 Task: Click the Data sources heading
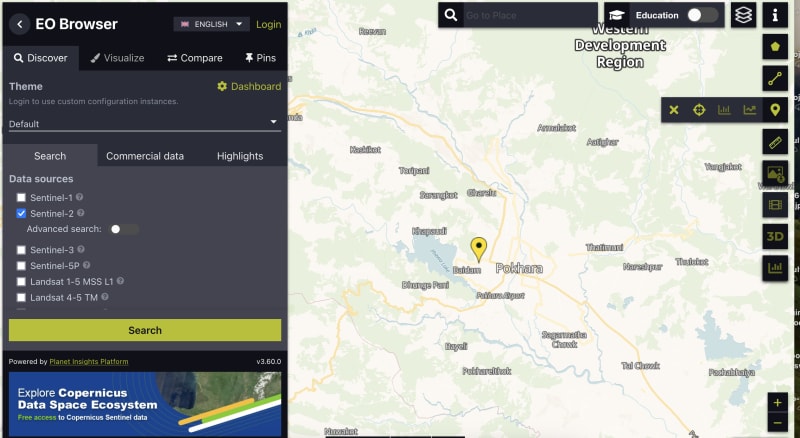click(x=41, y=179)
